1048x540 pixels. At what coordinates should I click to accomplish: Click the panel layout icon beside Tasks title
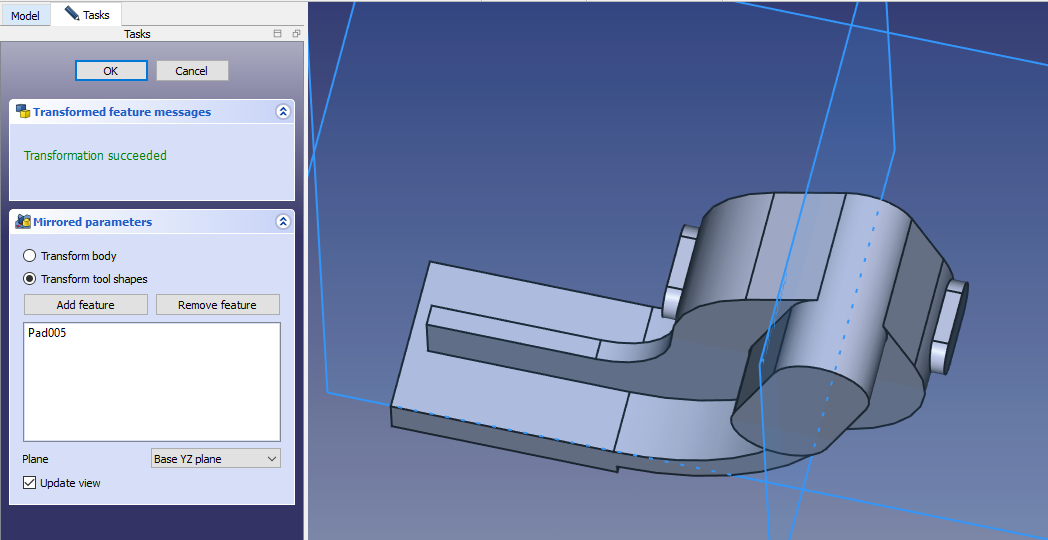(278, 34)
